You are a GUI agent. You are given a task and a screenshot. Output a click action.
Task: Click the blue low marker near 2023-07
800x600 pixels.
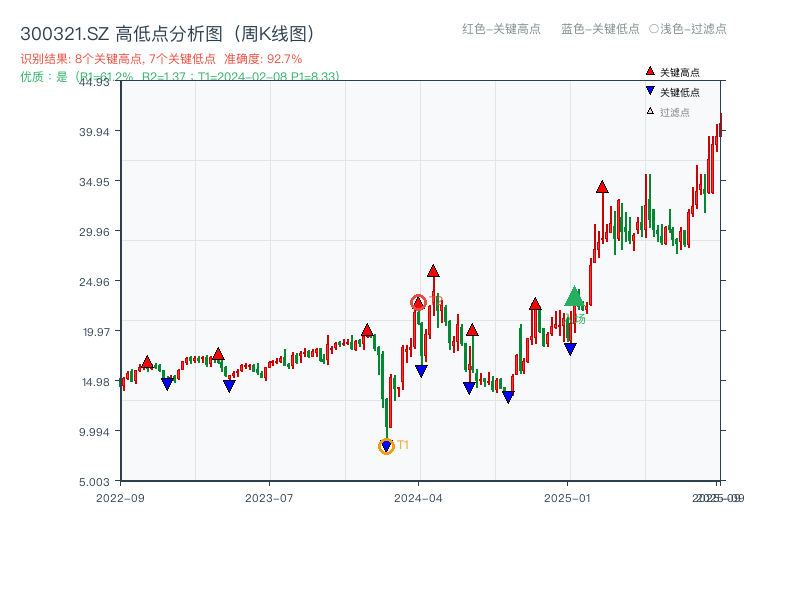(228, 384)
